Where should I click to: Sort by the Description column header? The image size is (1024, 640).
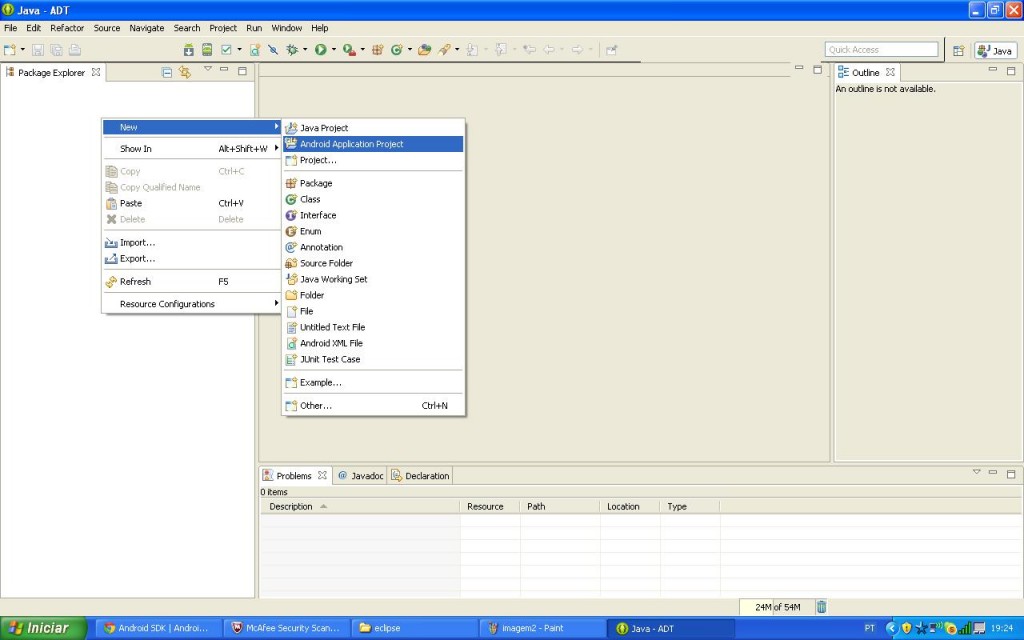click(360, 507)
